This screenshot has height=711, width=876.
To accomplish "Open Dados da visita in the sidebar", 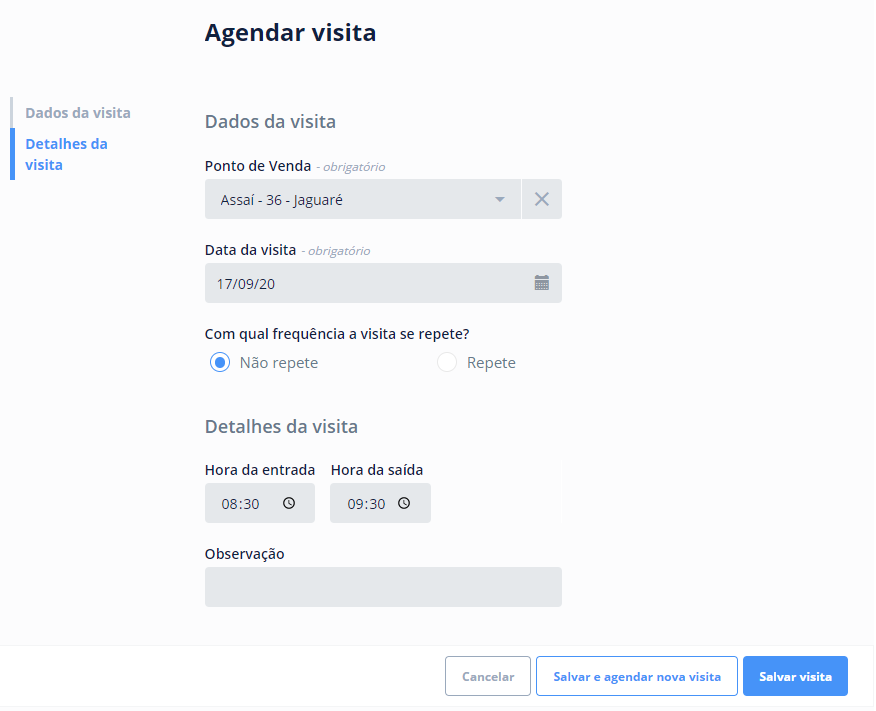I will [76, 112].
